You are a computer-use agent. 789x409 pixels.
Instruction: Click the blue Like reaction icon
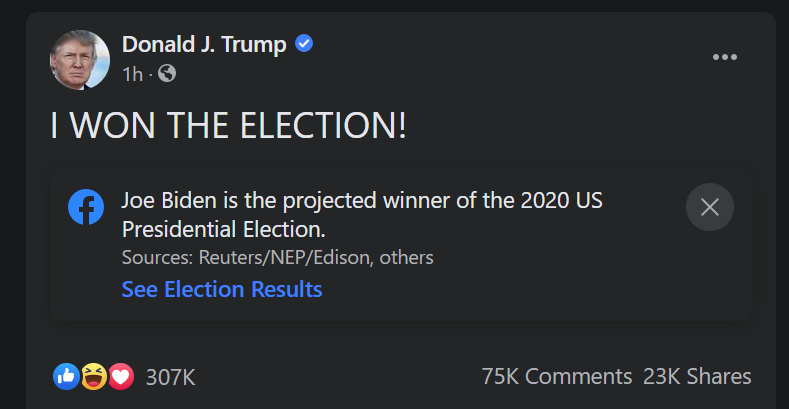point(66,376)
